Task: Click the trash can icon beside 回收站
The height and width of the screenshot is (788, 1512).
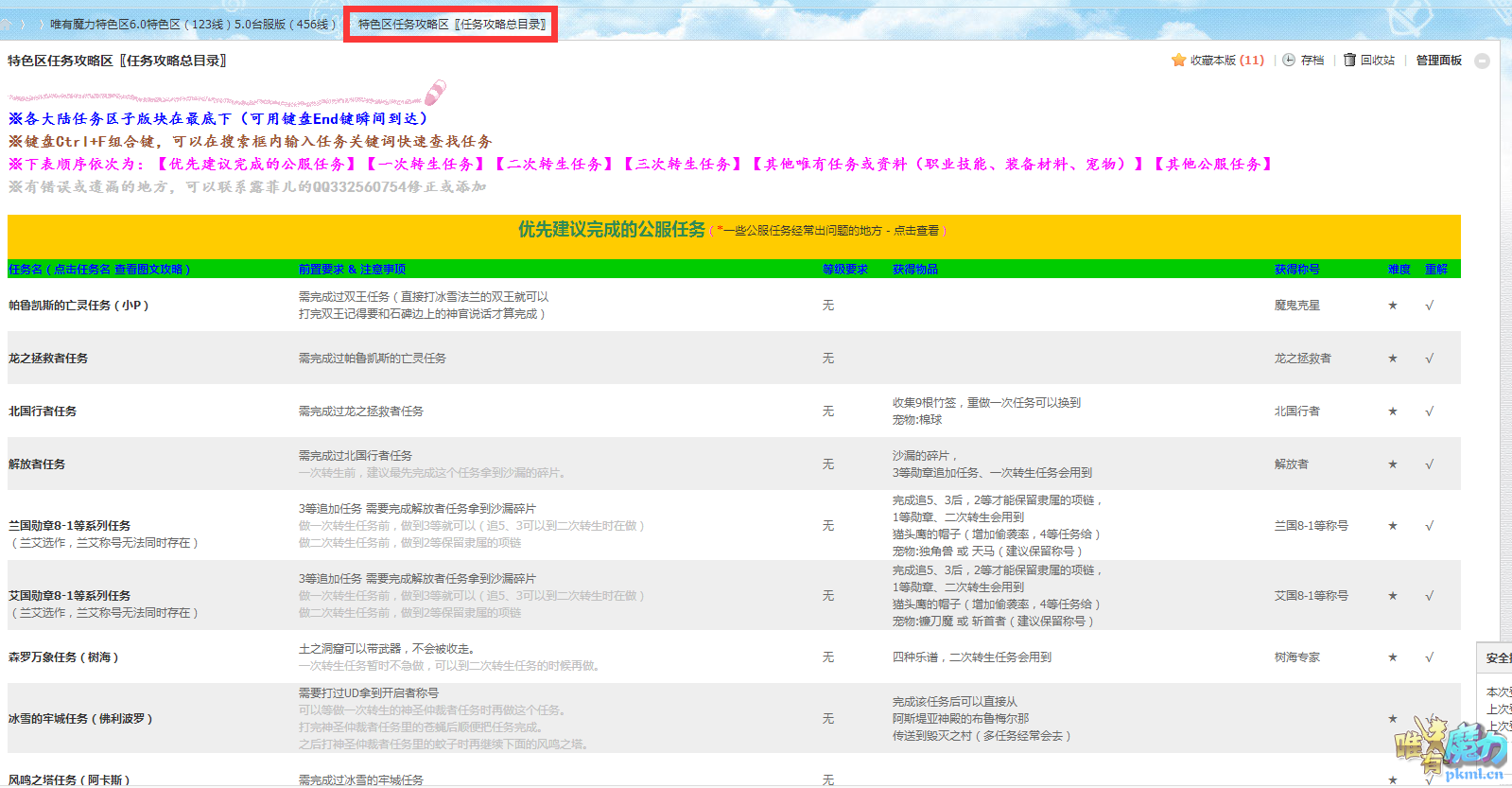Action: coord(1349,60)
